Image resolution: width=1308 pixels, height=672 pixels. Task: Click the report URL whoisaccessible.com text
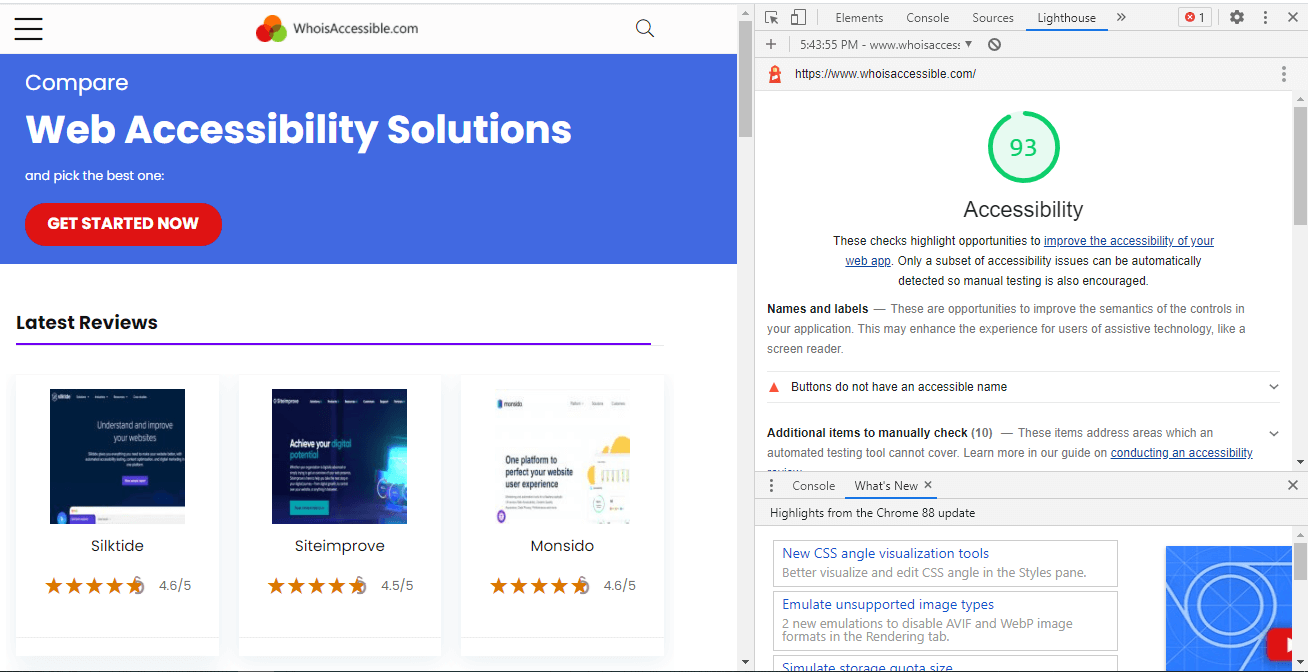coord(885,74)
